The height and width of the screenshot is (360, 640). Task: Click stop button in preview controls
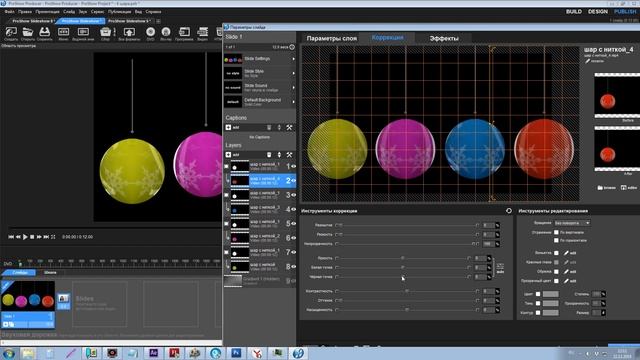tap(32, 237)
